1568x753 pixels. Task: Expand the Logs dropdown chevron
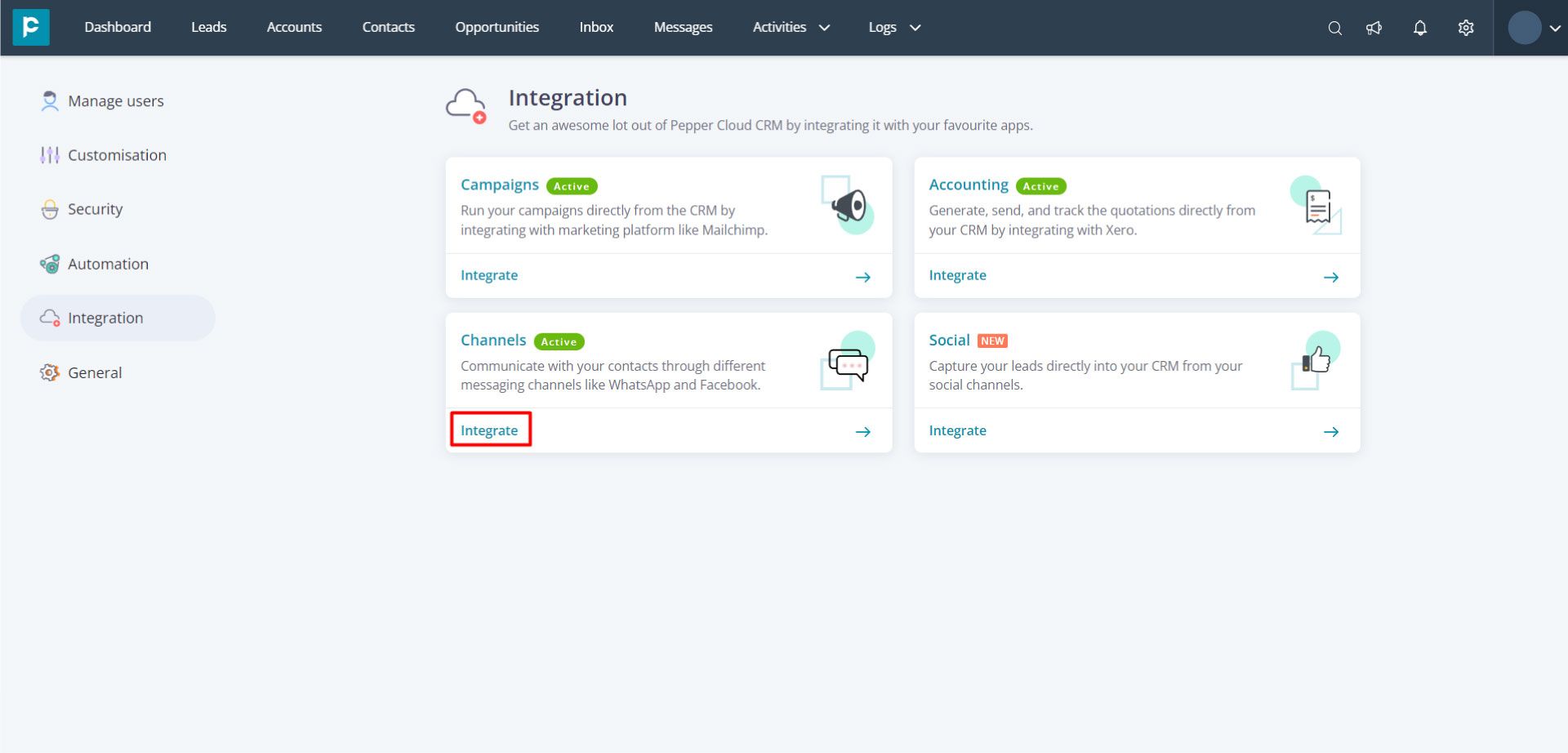point(915,28)
